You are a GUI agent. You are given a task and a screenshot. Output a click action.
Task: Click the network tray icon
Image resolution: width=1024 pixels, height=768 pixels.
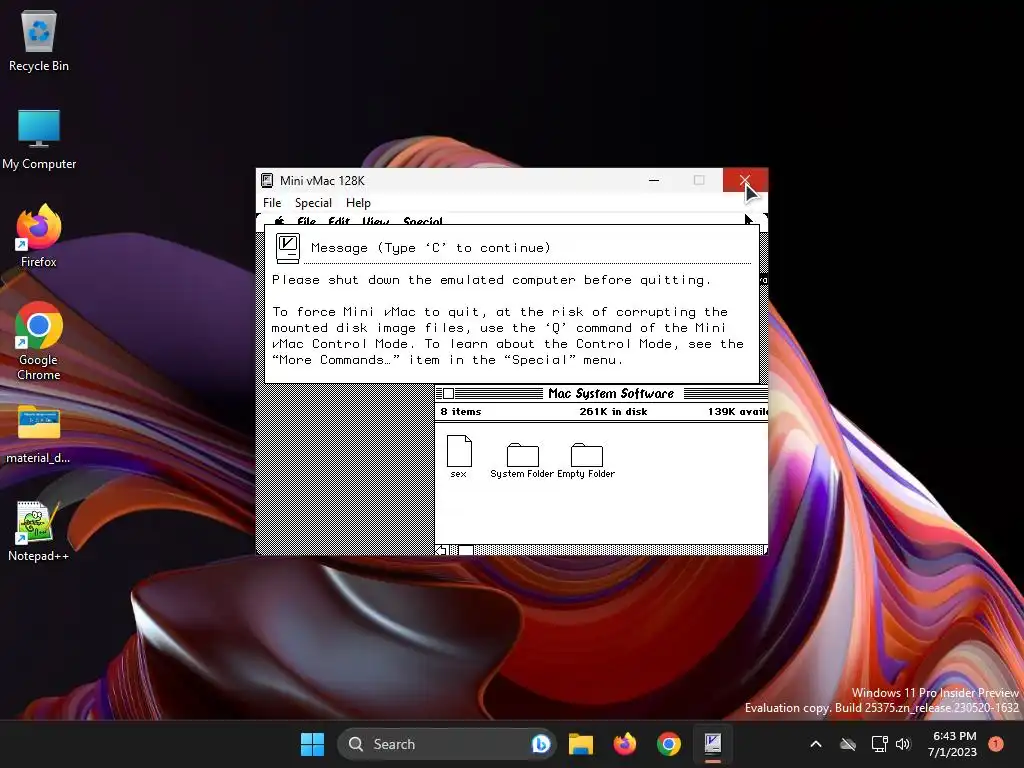click(x=879, y=744)
